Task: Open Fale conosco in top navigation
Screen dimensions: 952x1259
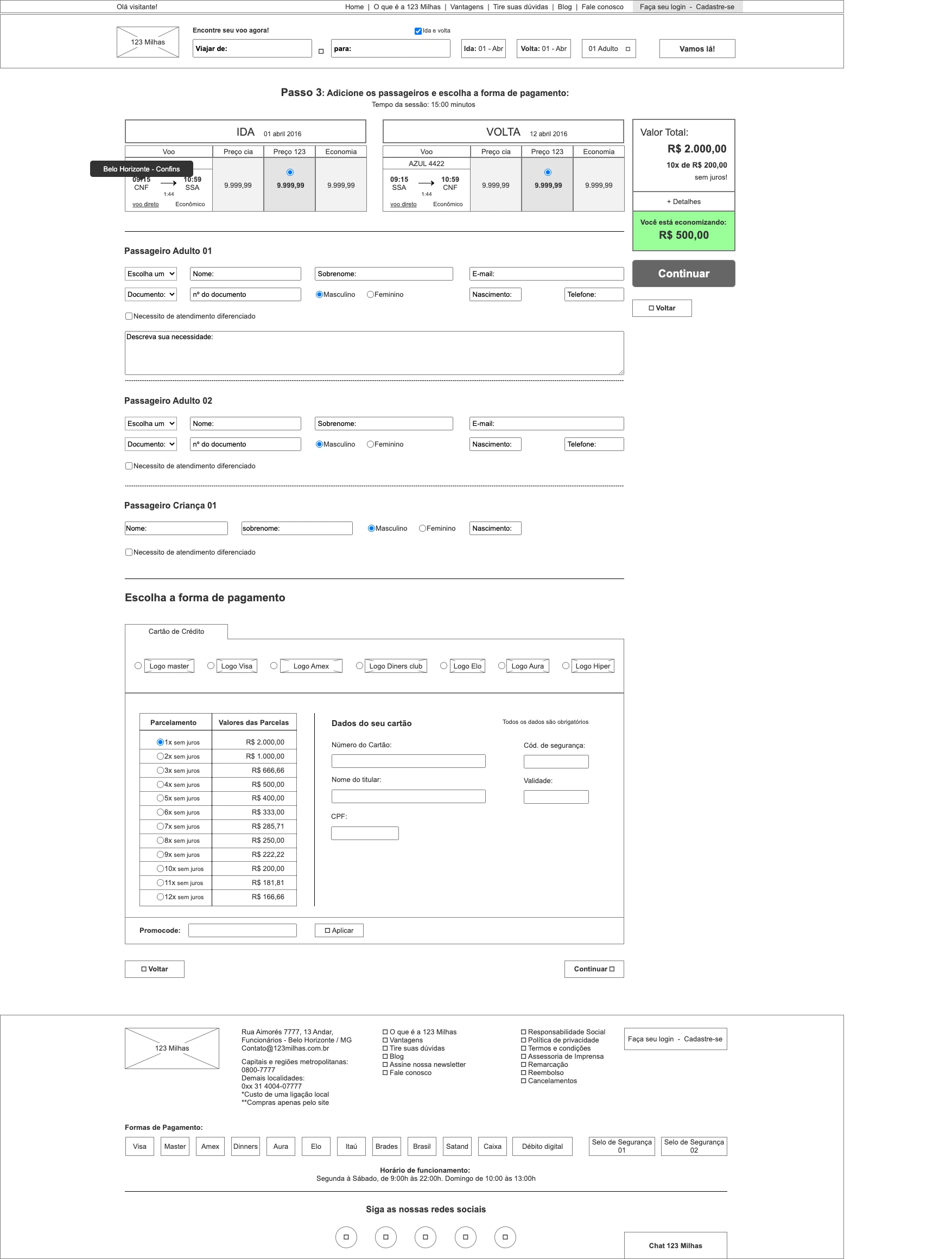Action: [602, 7]
